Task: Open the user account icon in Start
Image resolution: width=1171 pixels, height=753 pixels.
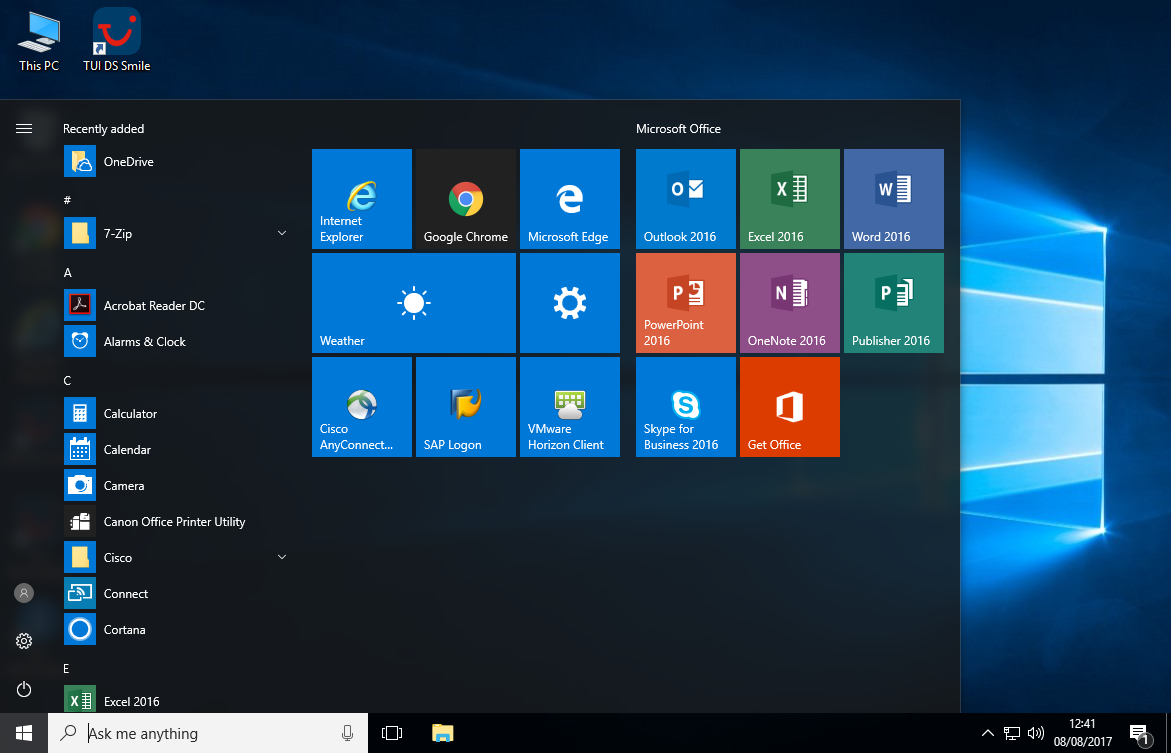Action: [x=24, y=593]
